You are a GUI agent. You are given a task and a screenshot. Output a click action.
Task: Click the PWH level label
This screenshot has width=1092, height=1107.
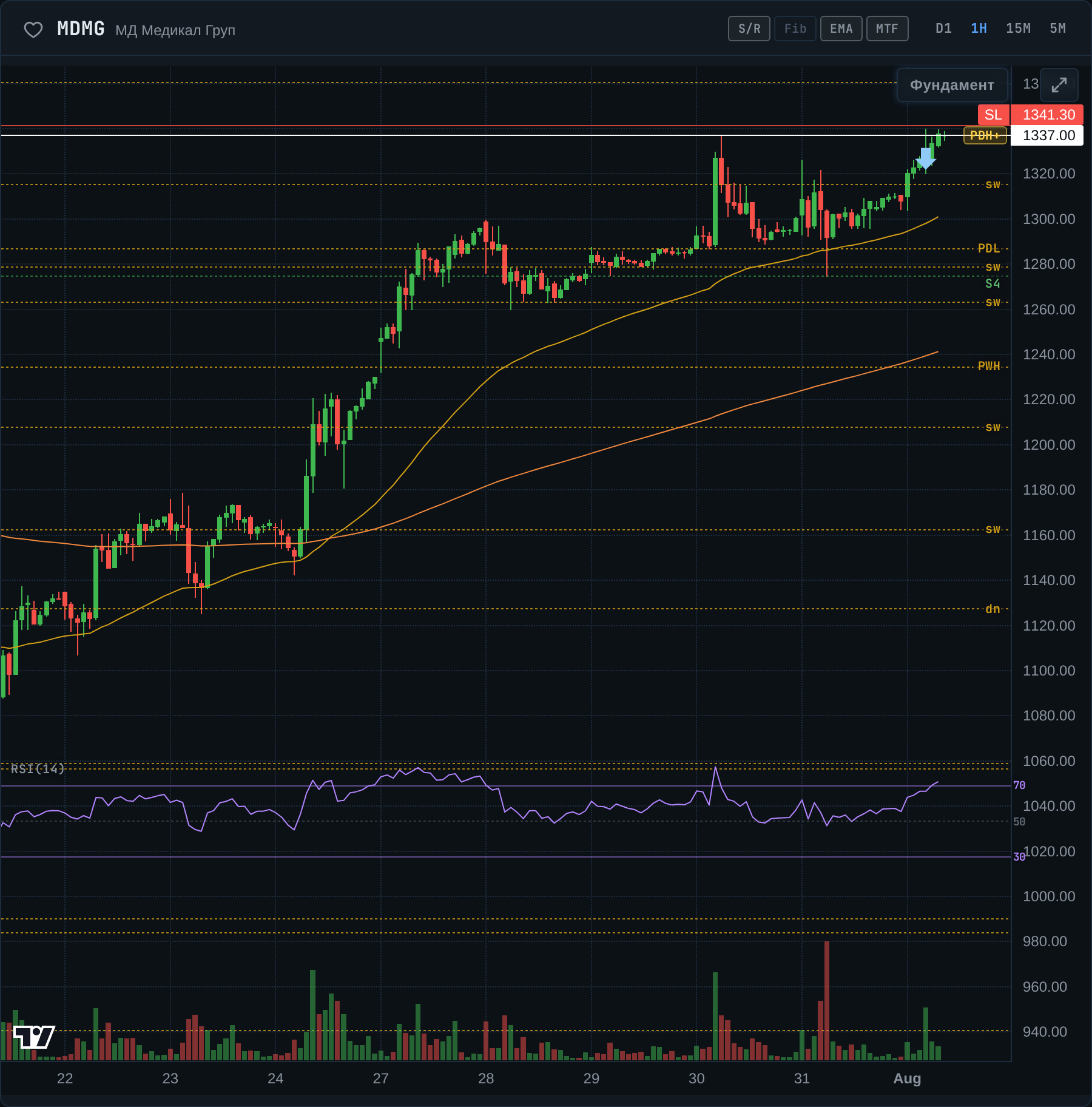[x=989, y=366]
